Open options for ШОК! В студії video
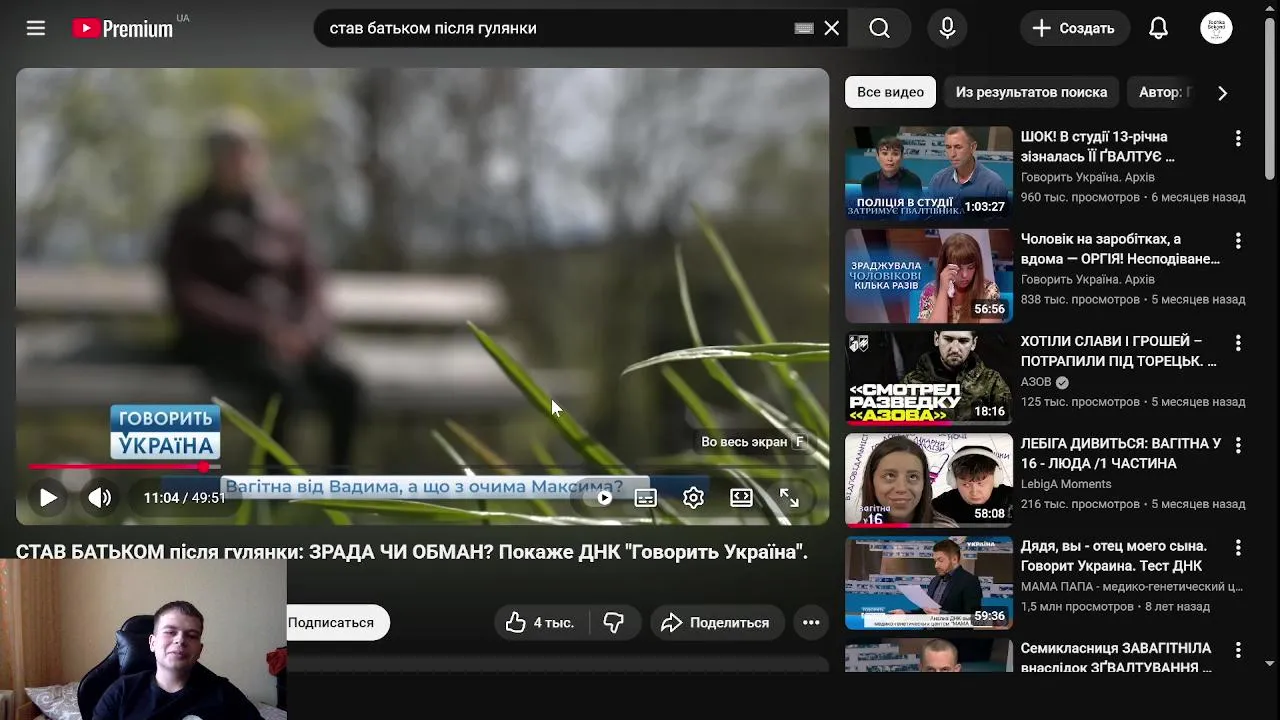Screen dimensions: 1280x720 (1238, 138)
